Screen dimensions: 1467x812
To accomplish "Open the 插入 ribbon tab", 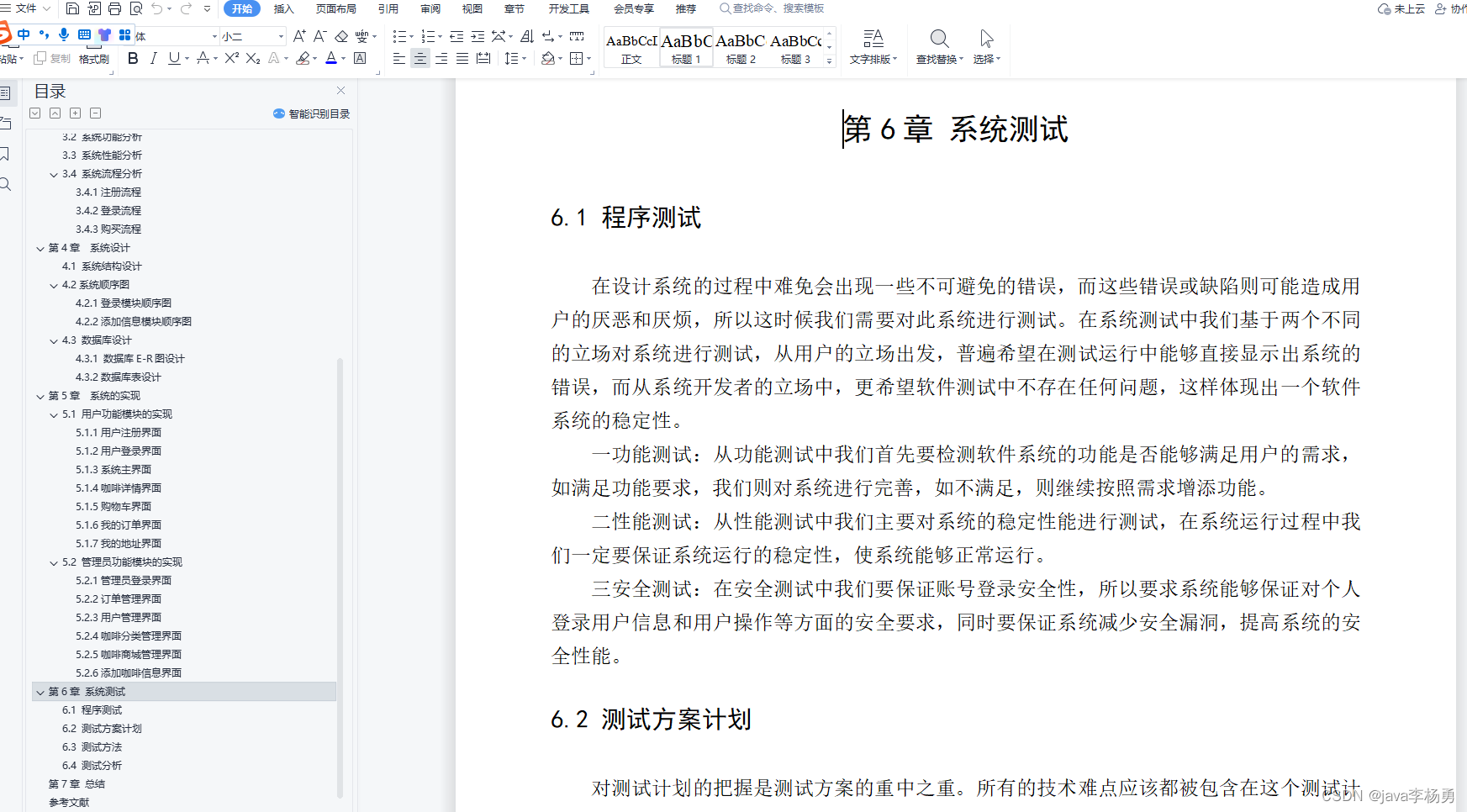I will [284, 9].
